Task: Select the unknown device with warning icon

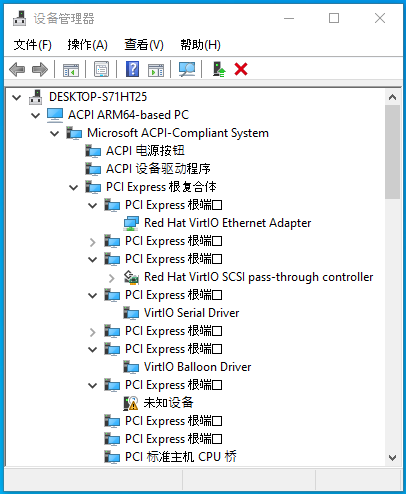Action: pos(168,403)
